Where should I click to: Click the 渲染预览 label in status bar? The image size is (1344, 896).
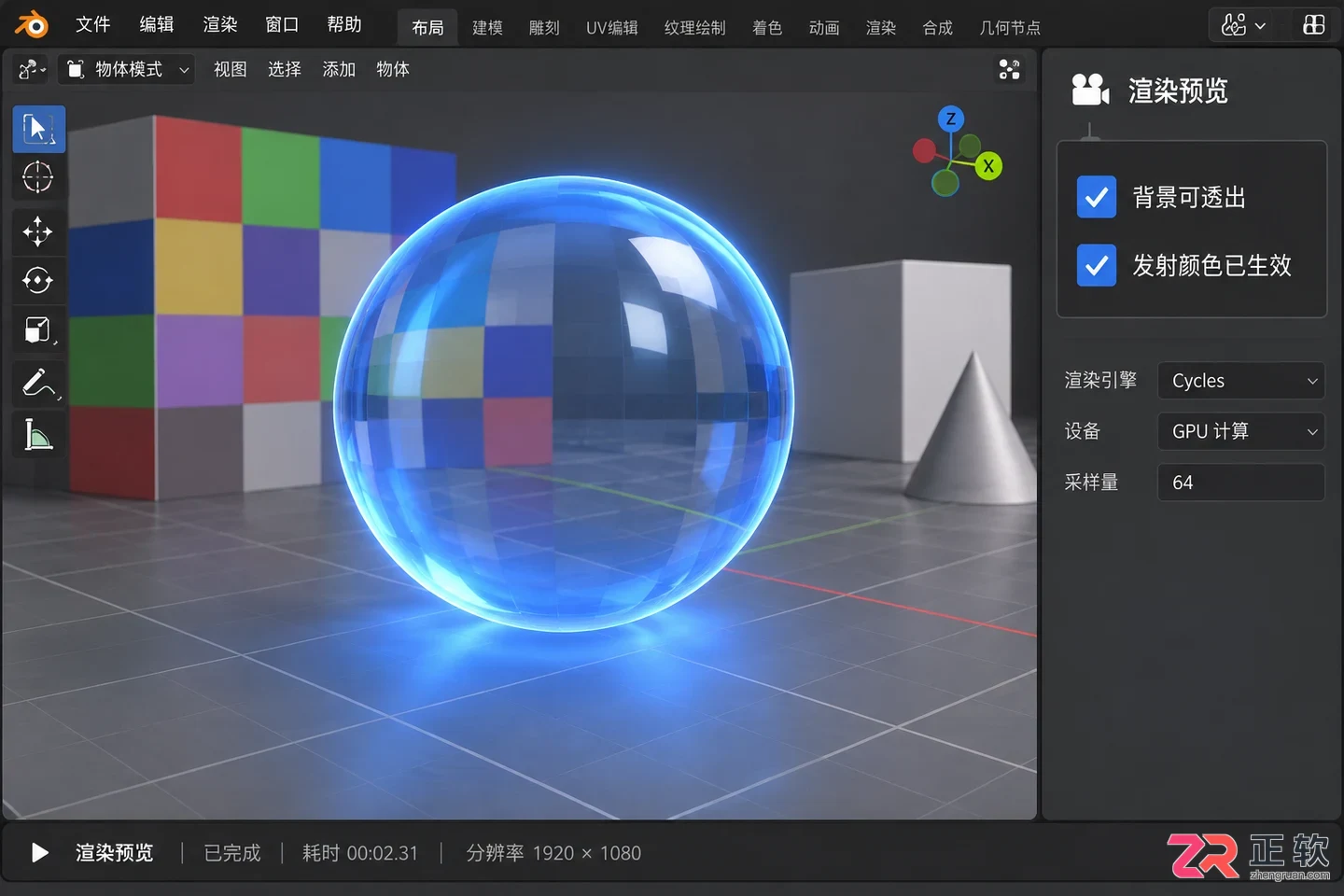(114, 852)
